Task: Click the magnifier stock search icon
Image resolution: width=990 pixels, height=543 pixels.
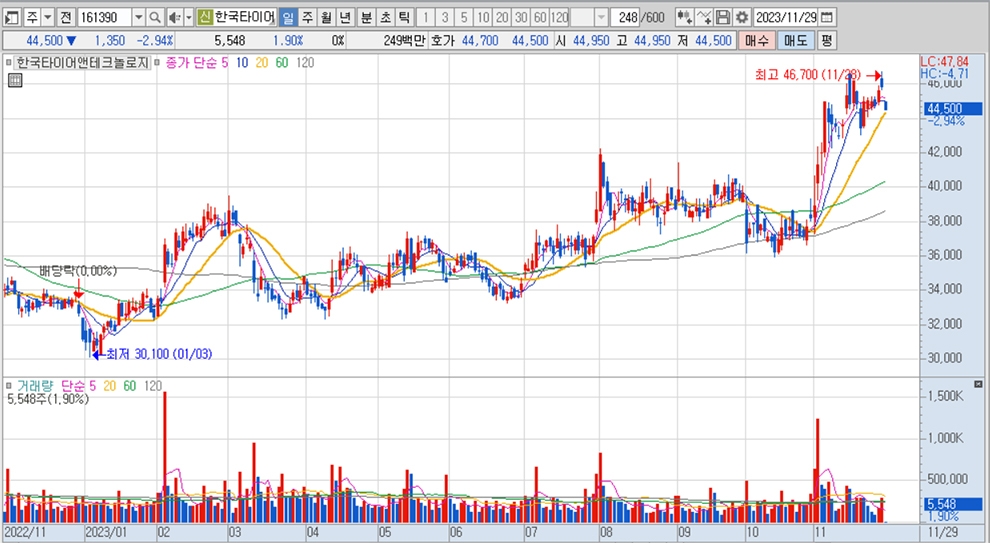Action: pos(155,17)
